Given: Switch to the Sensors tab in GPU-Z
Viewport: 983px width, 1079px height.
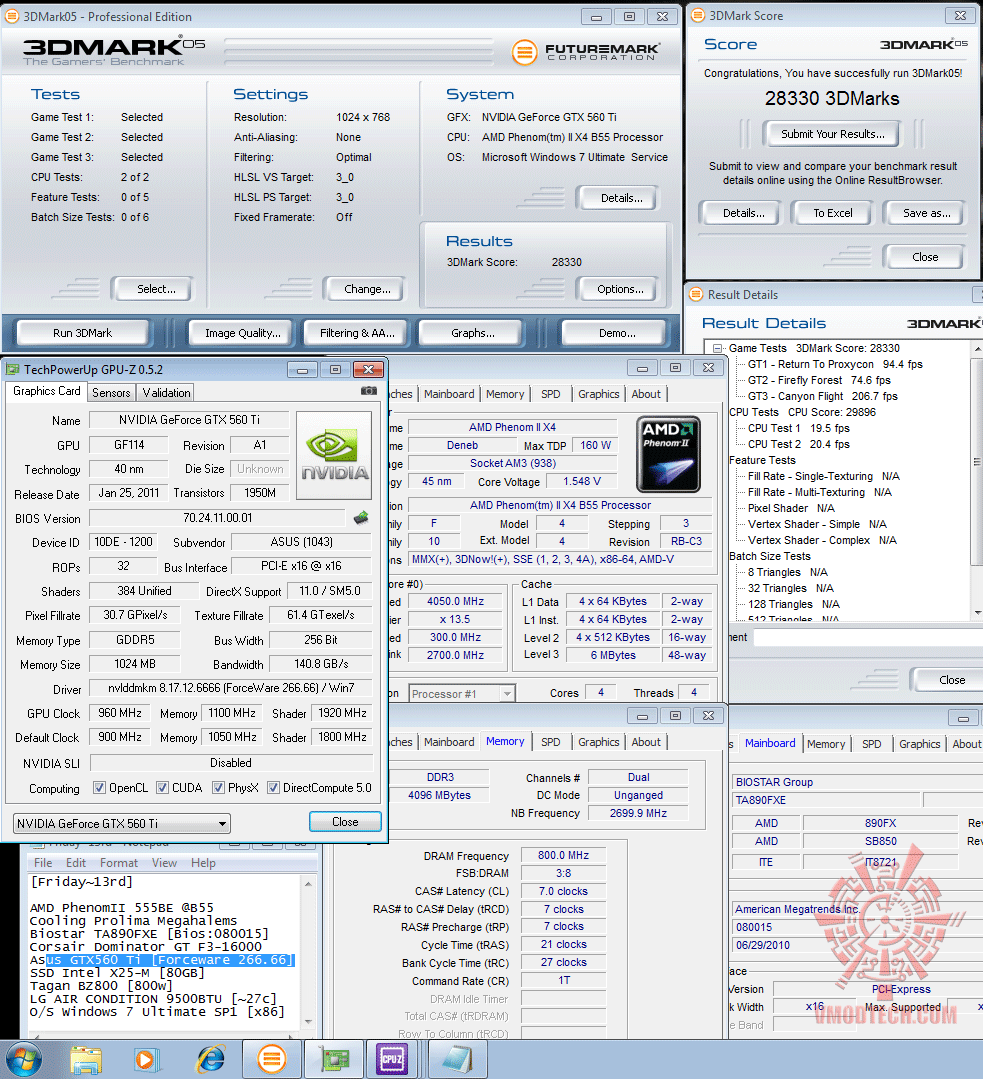Looking at the screenshot, I should [111, 392].
